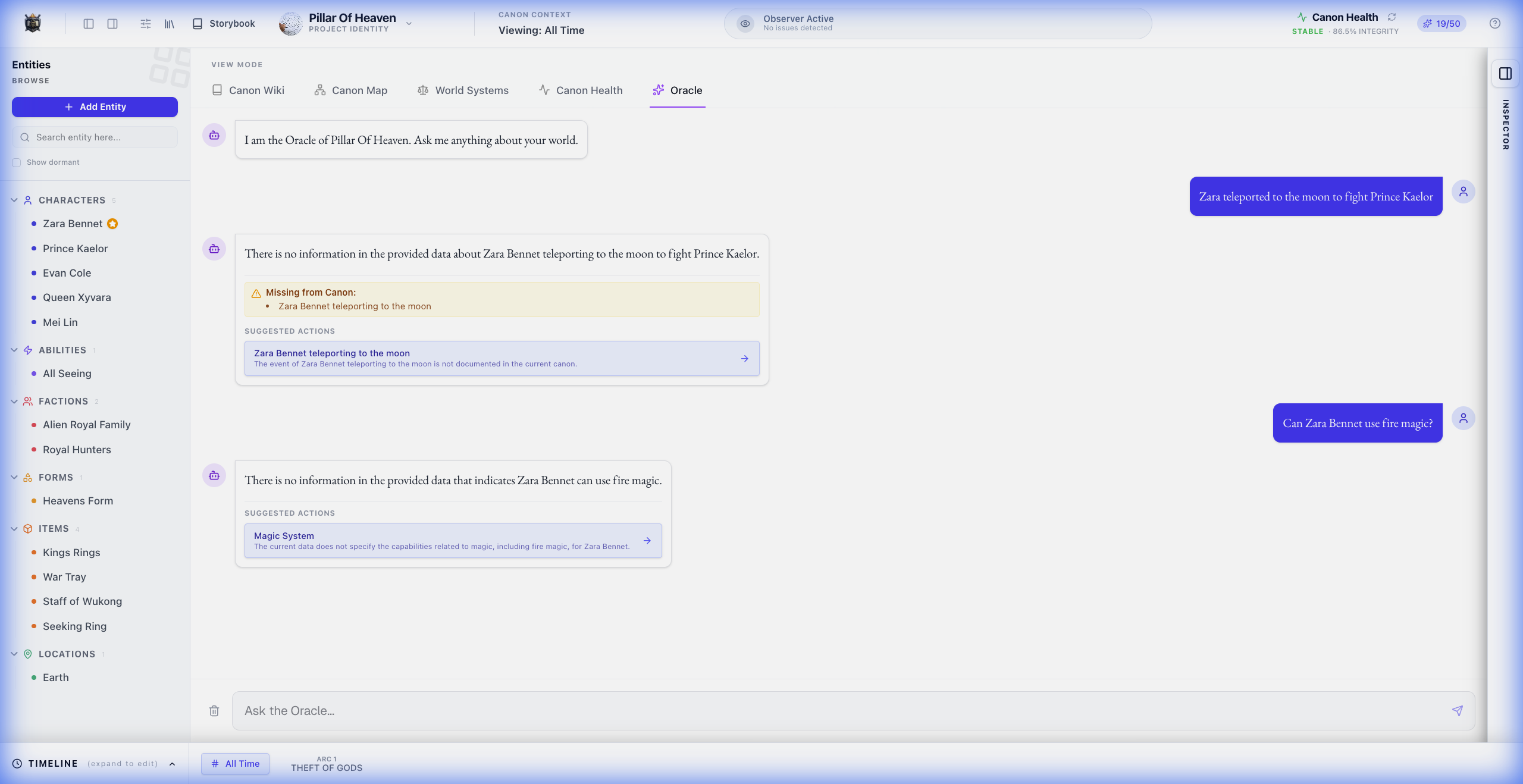The width and height of the screenshot is (1523, 784).
Task: Select the World Systems view icon
Action: 423,90
